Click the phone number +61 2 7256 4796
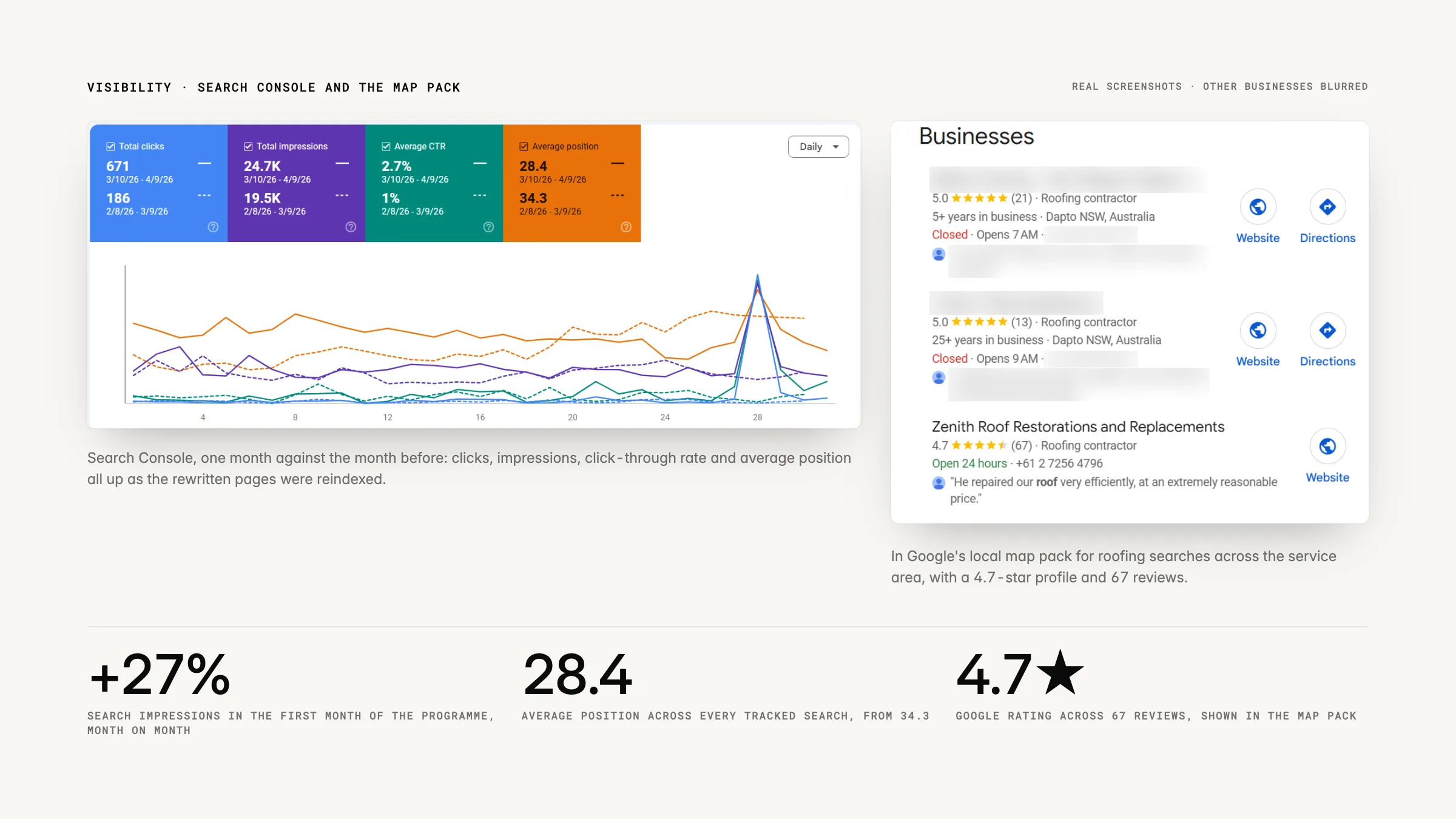This screenshot has width=1456, height=819. pyautogui.click(x=1059, y=463)
